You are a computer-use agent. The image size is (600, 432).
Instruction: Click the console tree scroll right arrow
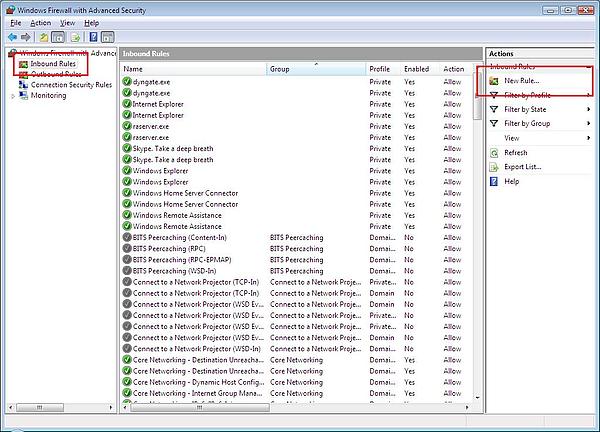tap(111, 408)
